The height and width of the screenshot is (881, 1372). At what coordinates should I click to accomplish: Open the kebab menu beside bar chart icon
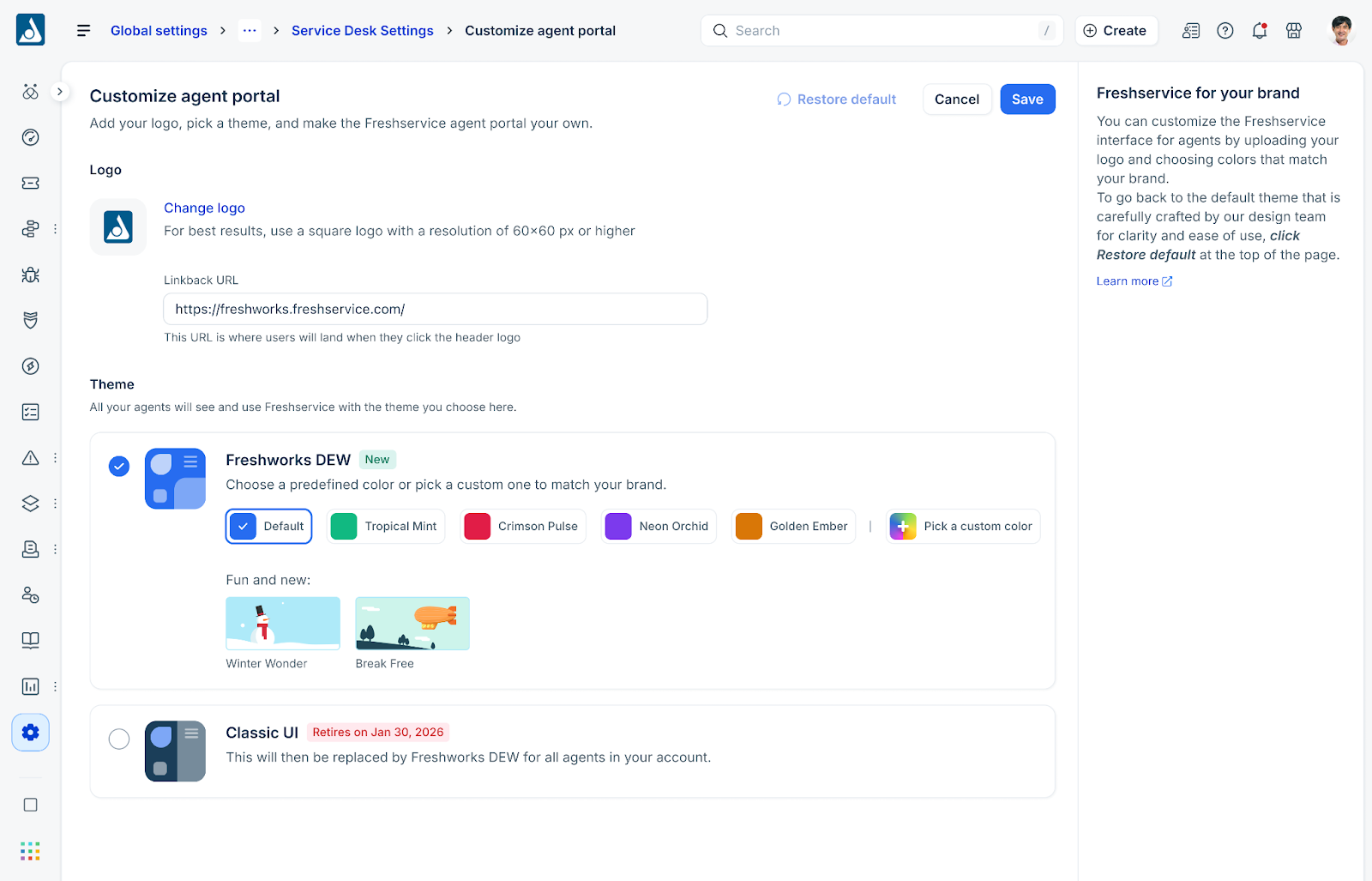tap(55, 686)
